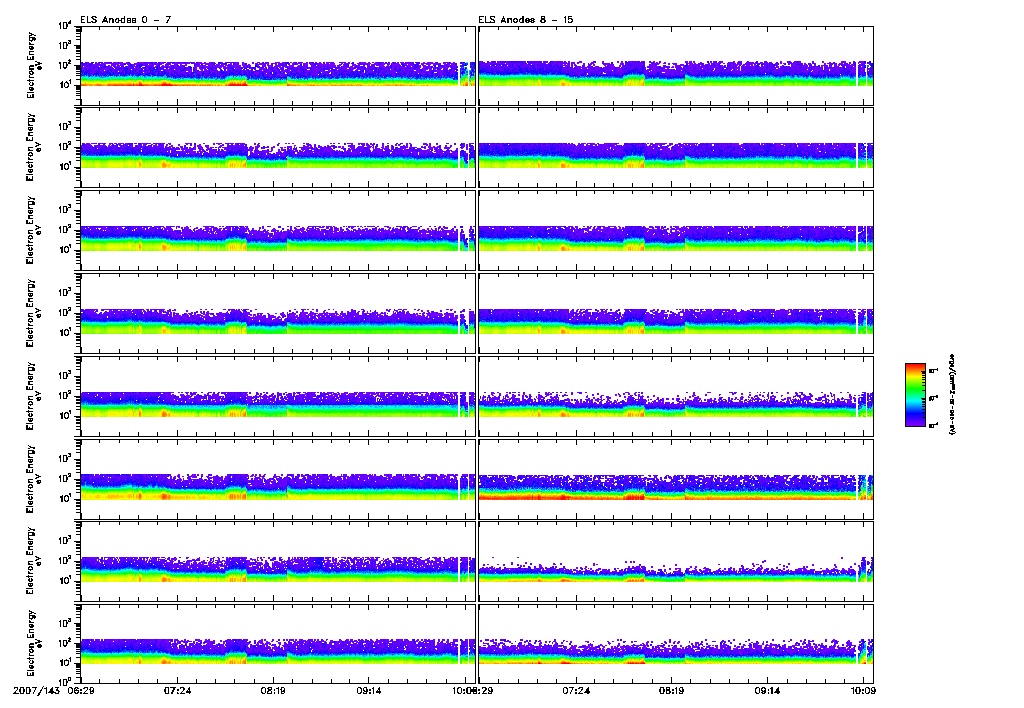Click the "ELS Anodes 0 - 7" column title

tap(126, 20)
